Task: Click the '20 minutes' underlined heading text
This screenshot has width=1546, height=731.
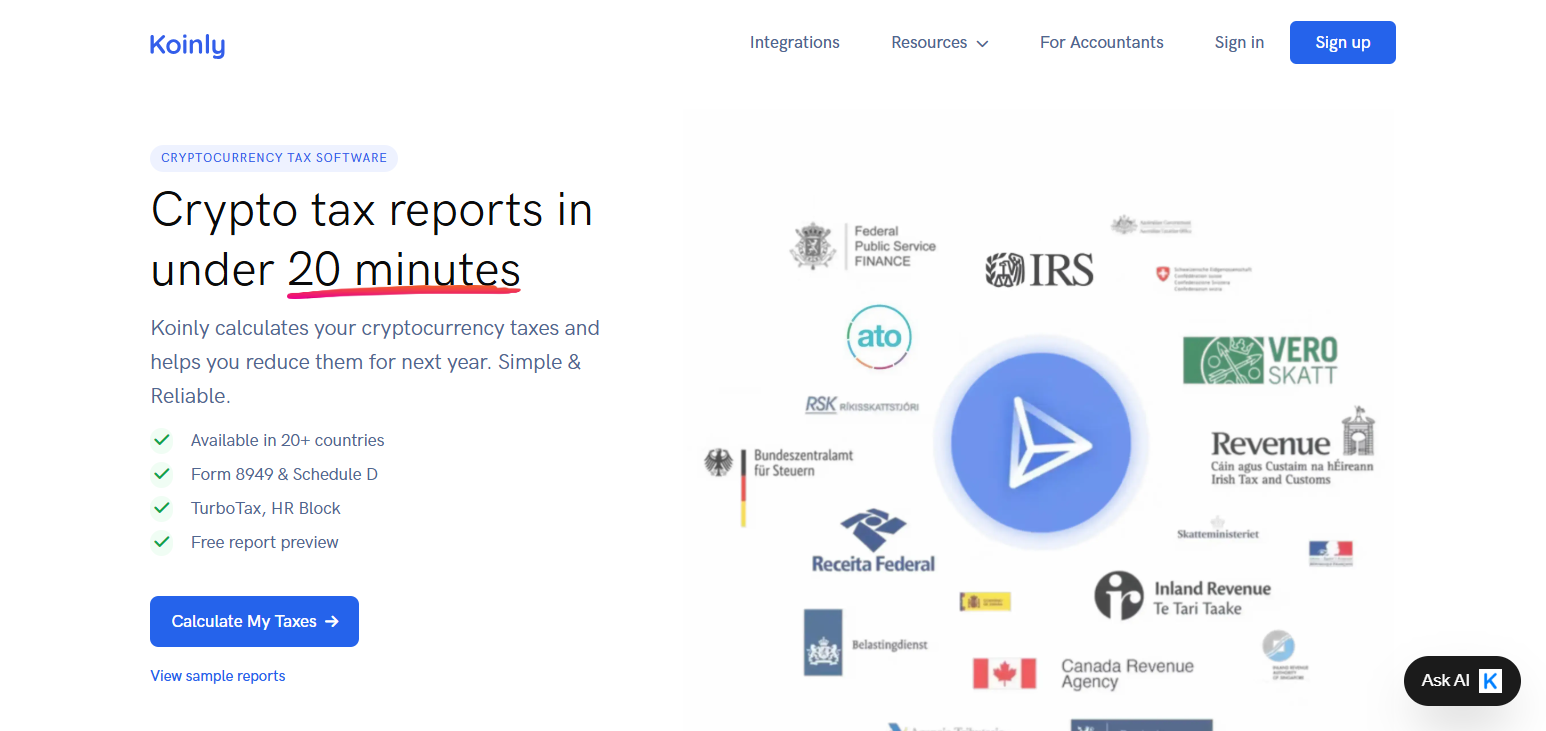Action: (x=404, y=271)
